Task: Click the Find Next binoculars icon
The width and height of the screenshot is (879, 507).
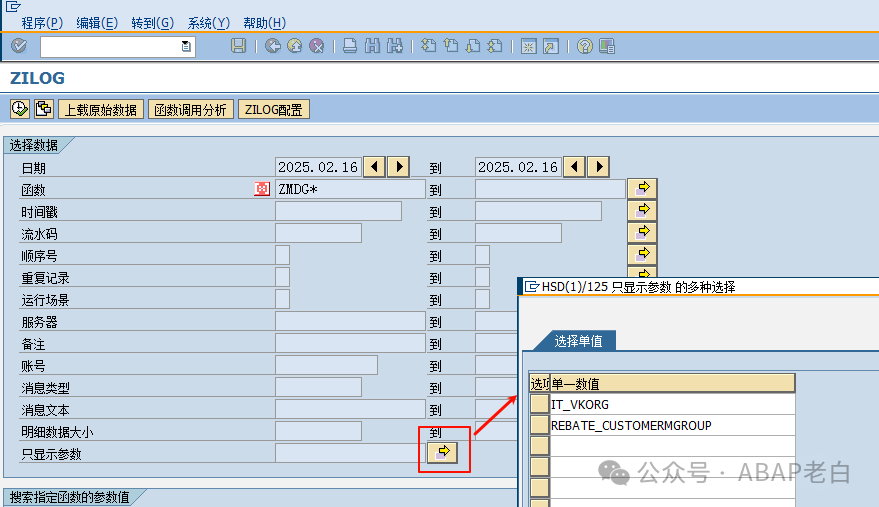Action: pos(395,46)
